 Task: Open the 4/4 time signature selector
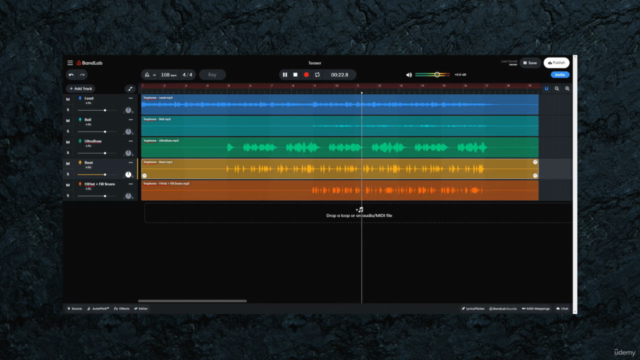pyautogui.click(x=187, y=75)
